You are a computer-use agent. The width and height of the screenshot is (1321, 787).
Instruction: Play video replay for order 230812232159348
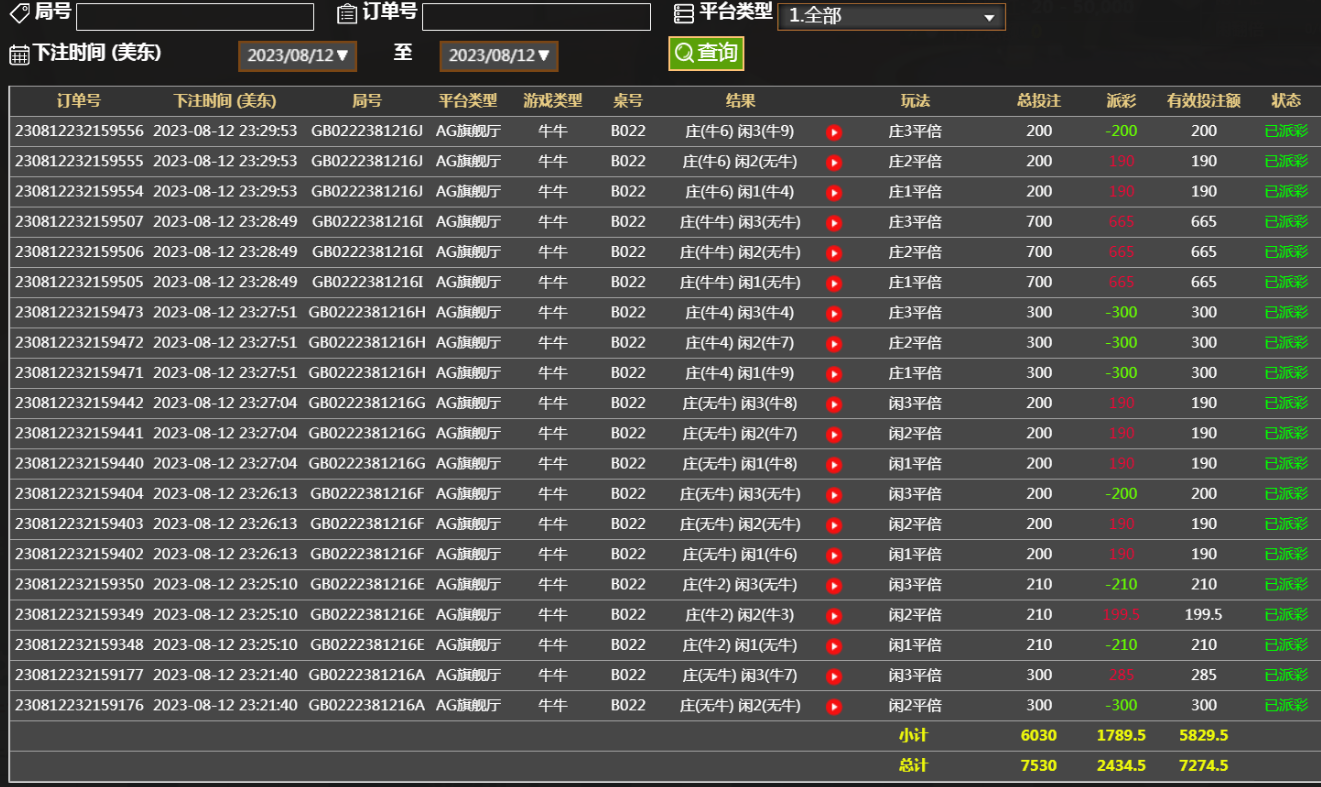[x=834, y=646]
